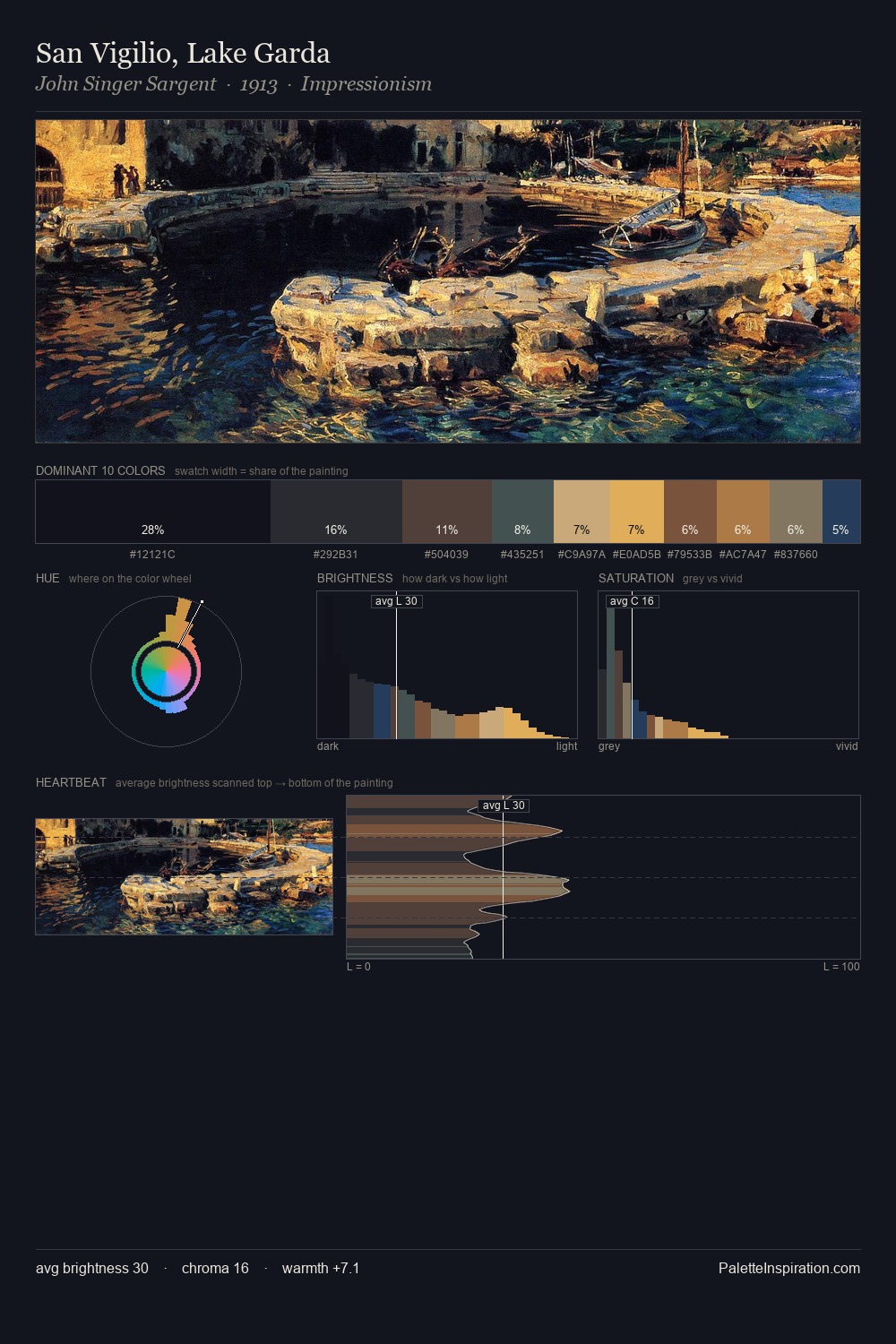Image resolution: width=896 pixels, height=1344 pixels.
Task: Pick the brown #504039 11% swatch
Action: (447, 512)
